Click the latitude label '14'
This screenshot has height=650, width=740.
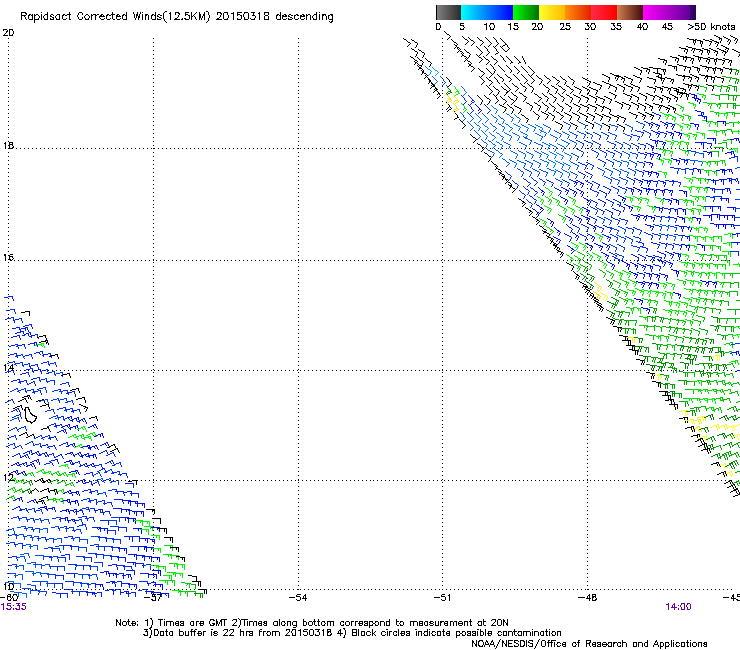pos(8,368)
